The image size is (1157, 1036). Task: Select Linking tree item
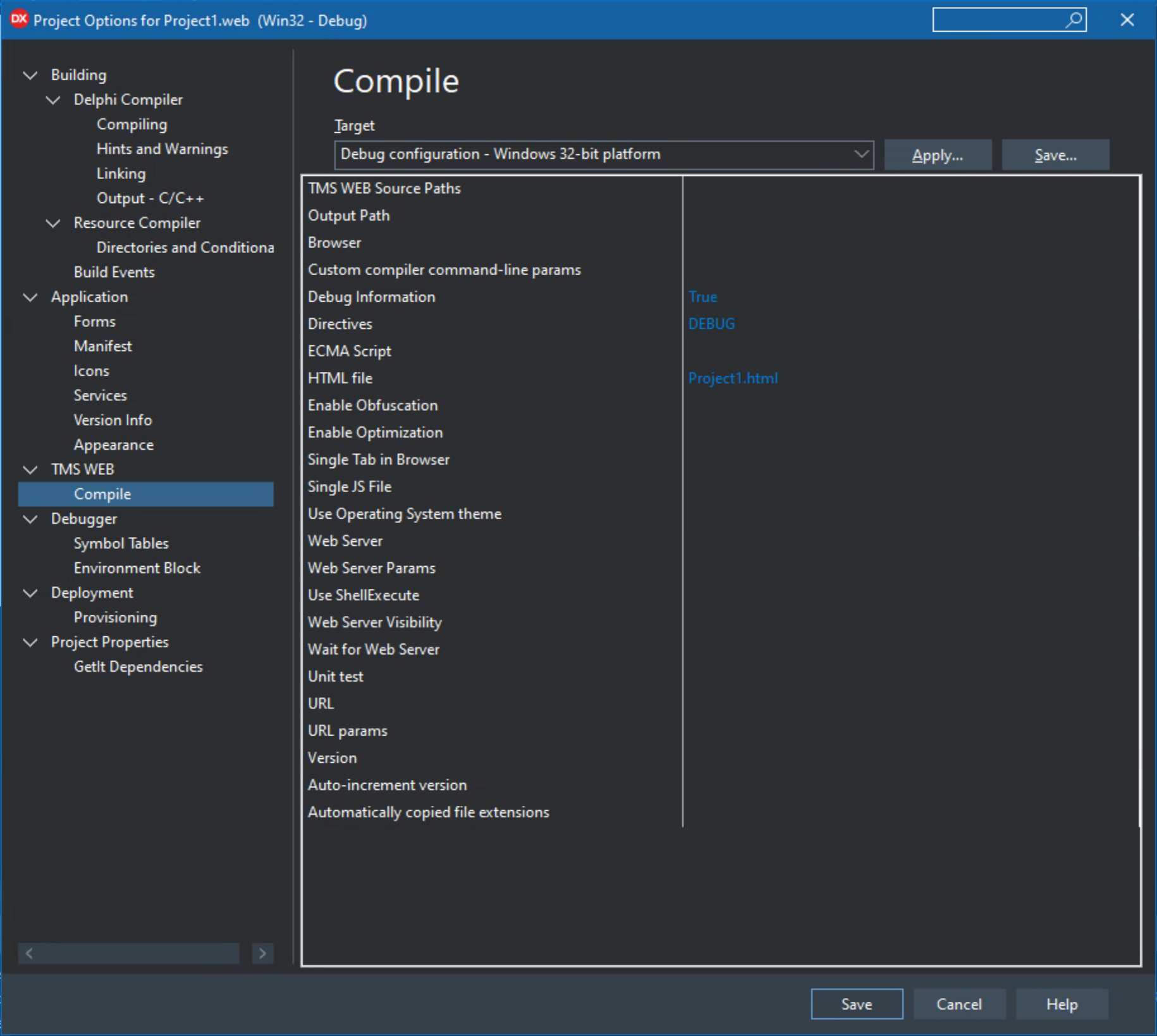tap(121, 174)
